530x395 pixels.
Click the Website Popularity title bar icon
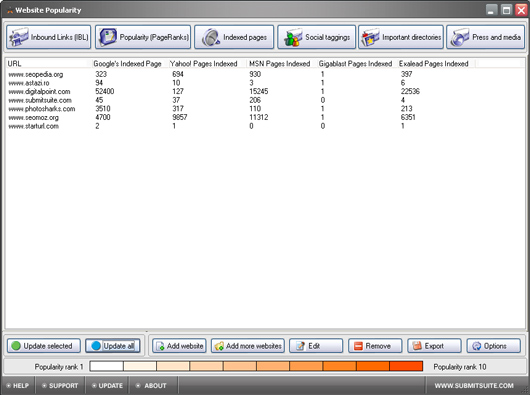point(10,10)
